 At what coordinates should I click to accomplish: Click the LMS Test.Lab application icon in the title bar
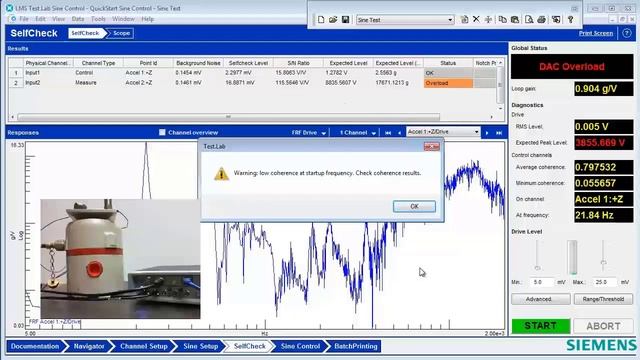coord(9,8)
